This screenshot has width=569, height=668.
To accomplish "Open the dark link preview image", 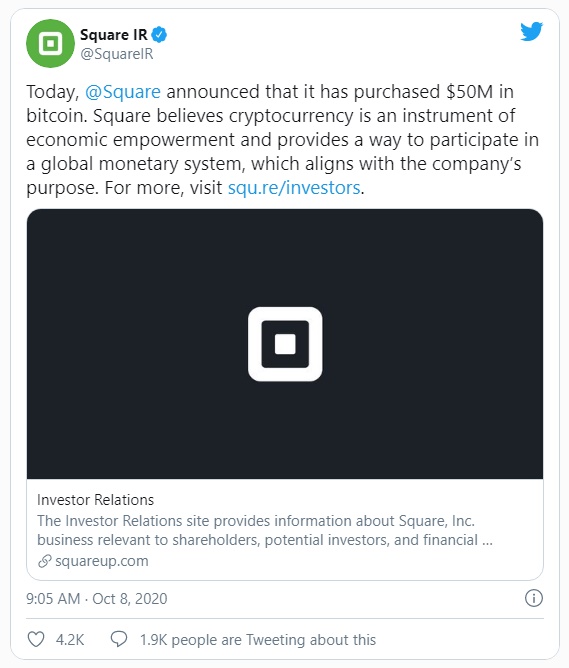I will 285,344.
